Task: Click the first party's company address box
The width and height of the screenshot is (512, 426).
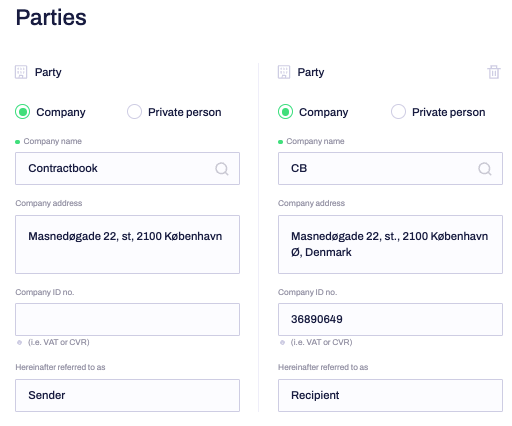Action: 127,244
